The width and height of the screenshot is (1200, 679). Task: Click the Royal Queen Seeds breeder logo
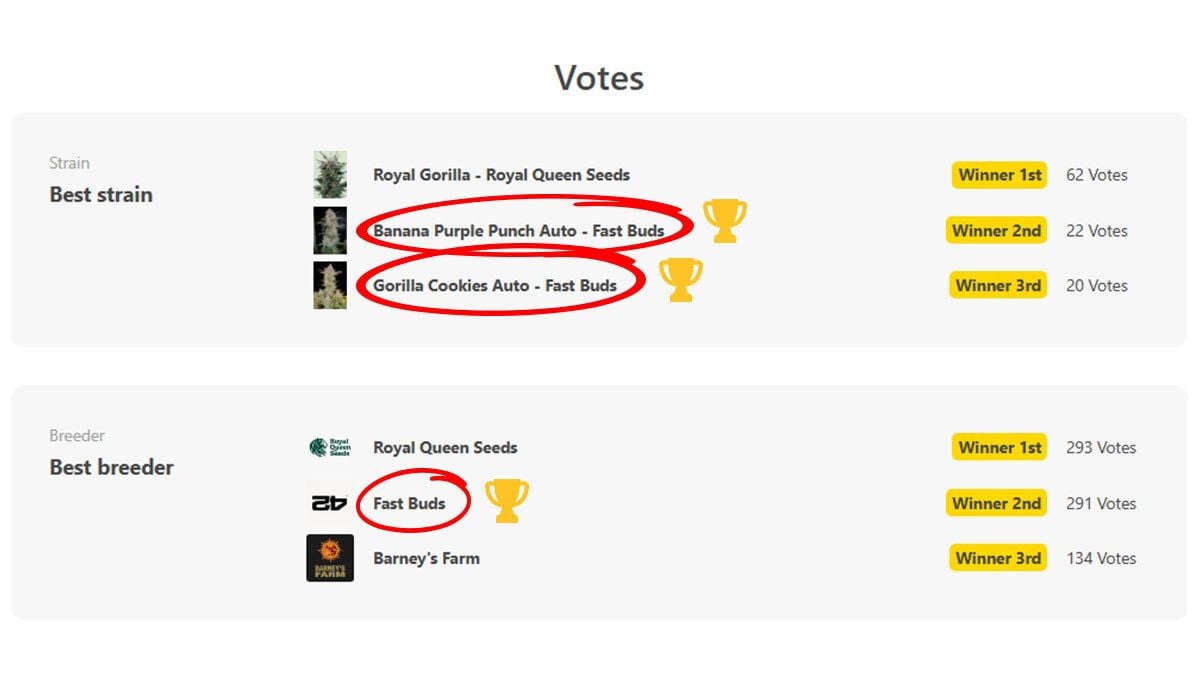click(330, 448)
